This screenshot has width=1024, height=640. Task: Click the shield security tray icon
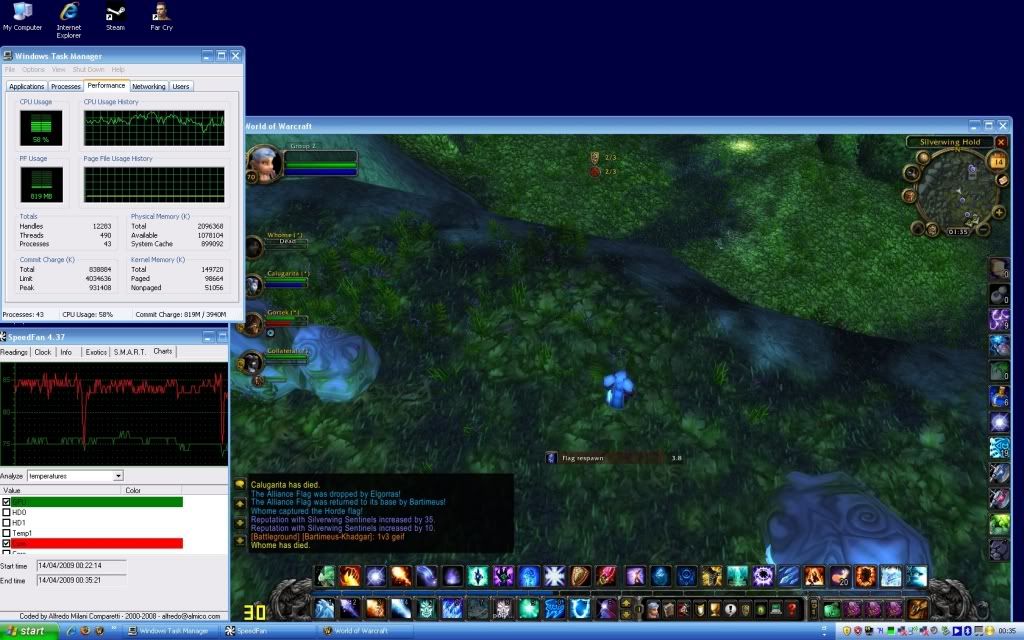coord(847,631)
